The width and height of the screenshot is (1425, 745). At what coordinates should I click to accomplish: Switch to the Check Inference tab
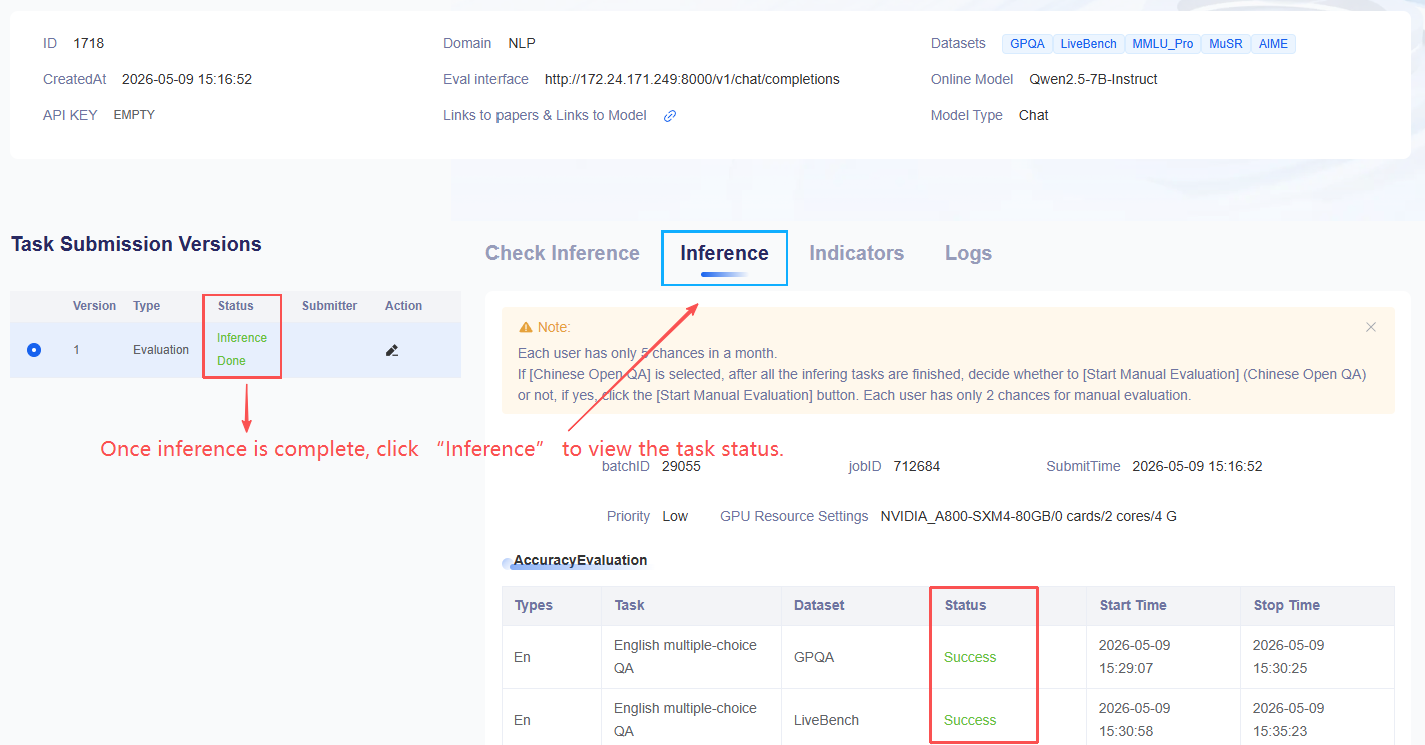pyautogui.click(x=562, y=253)
